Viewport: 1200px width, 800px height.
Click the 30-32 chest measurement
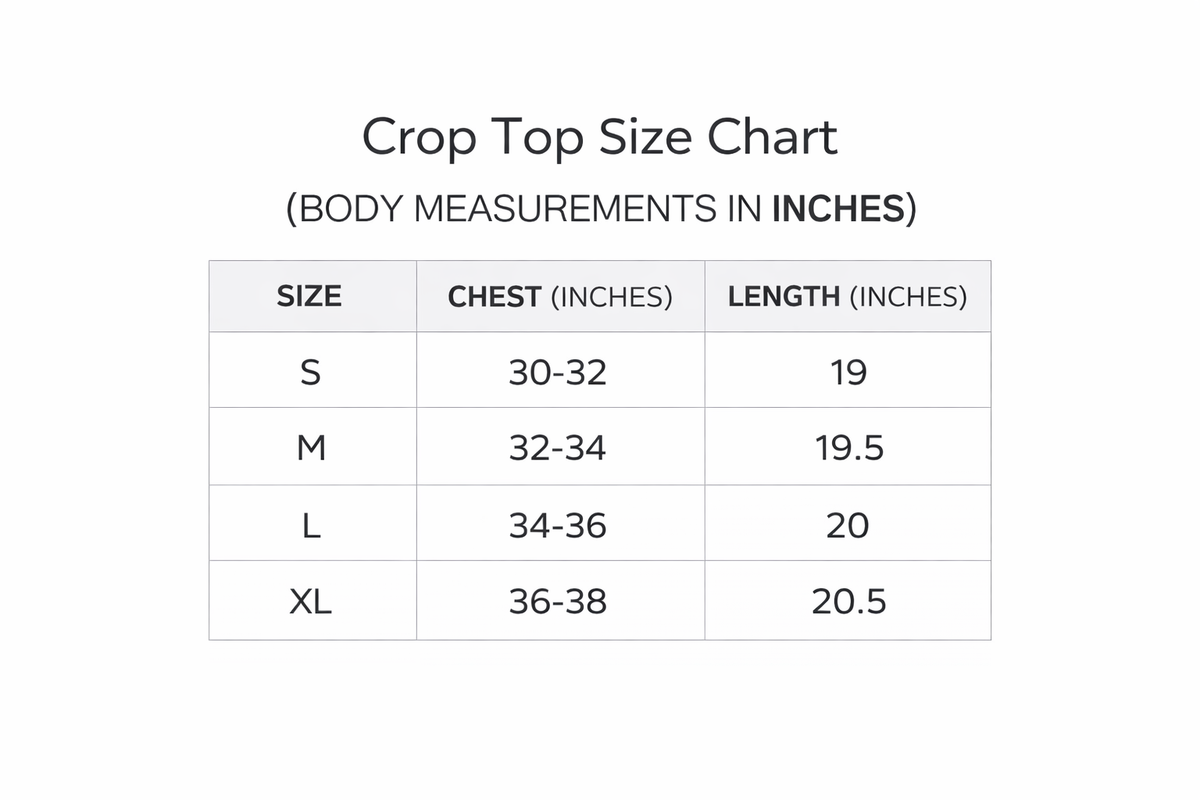tap(557, 373)
